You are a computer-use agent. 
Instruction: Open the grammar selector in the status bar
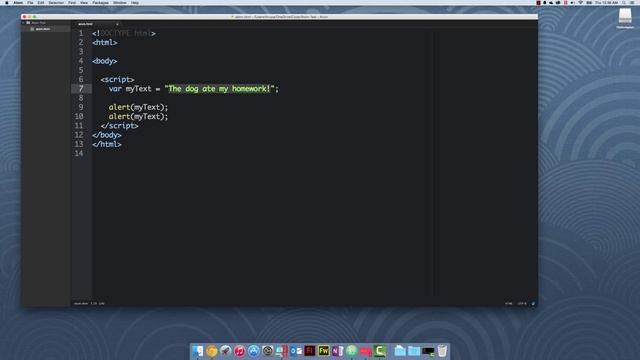pos(509,303)
